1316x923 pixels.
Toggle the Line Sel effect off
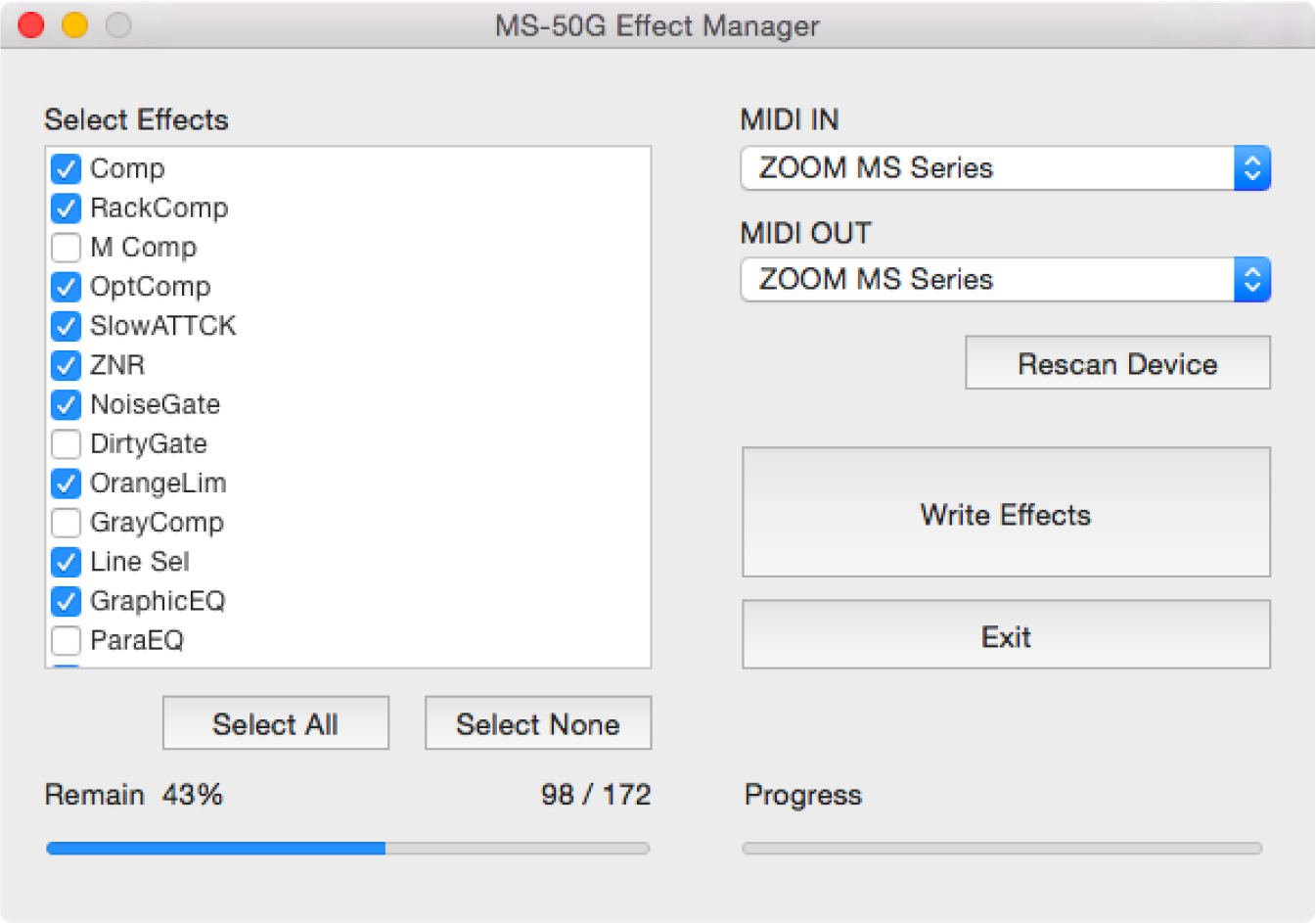(x=66, y=562)
